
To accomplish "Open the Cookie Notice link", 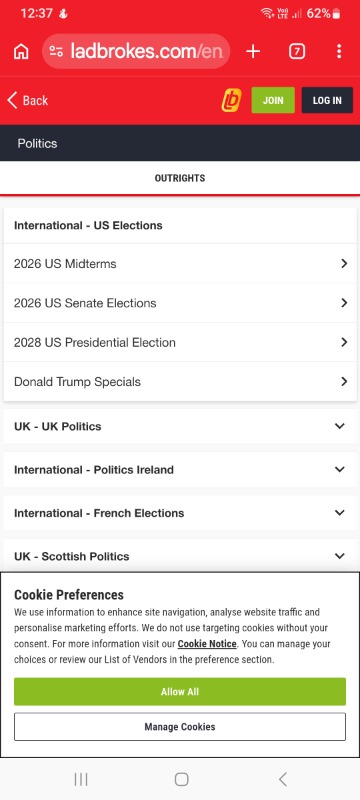I will tap(207, 644).
